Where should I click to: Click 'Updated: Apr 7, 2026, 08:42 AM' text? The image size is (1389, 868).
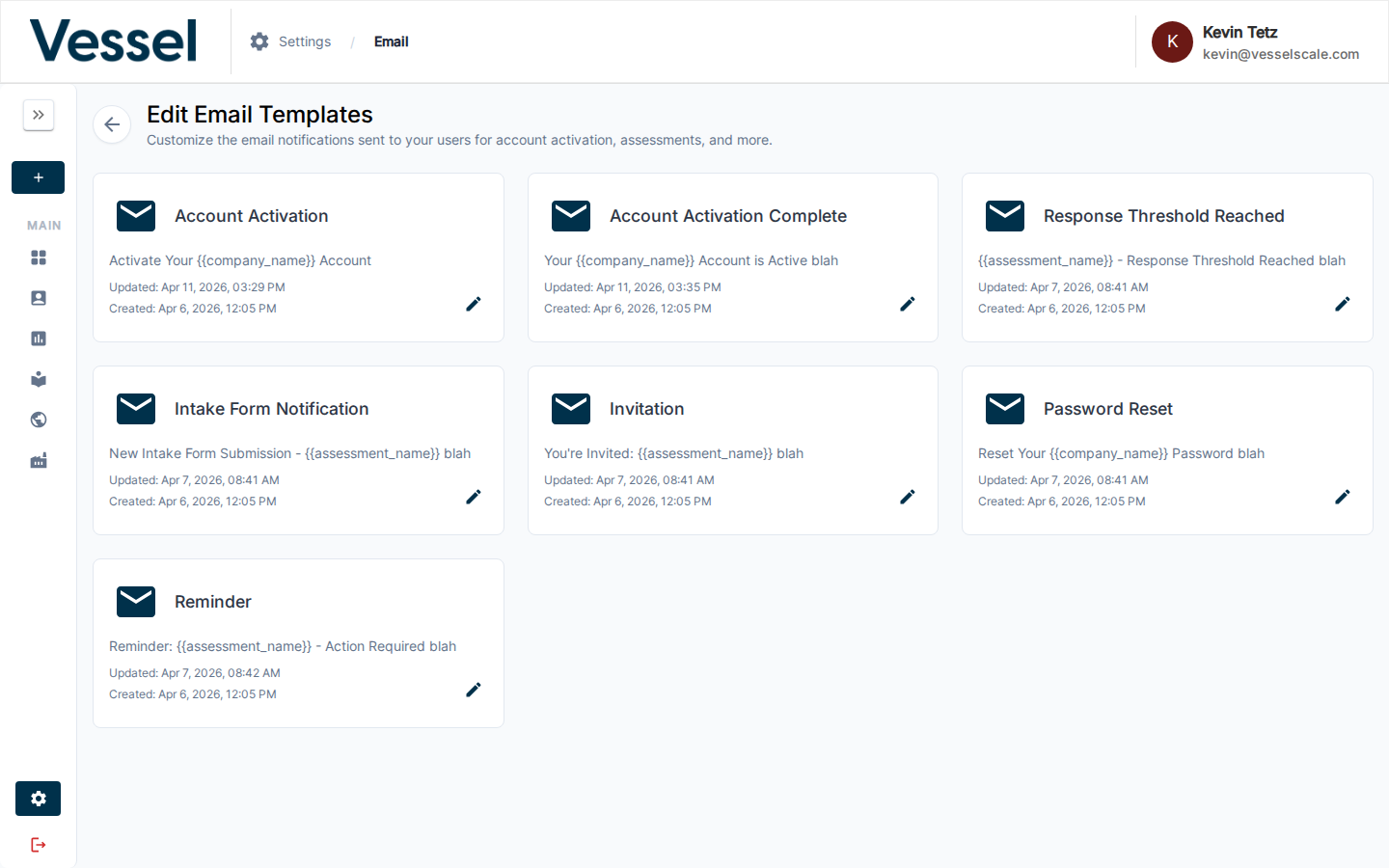(x=195, y=673)
